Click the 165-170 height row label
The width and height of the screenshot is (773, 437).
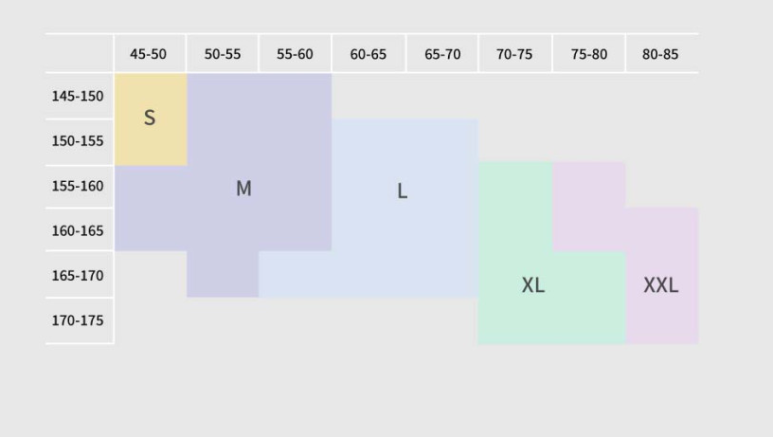click(78, 276)
